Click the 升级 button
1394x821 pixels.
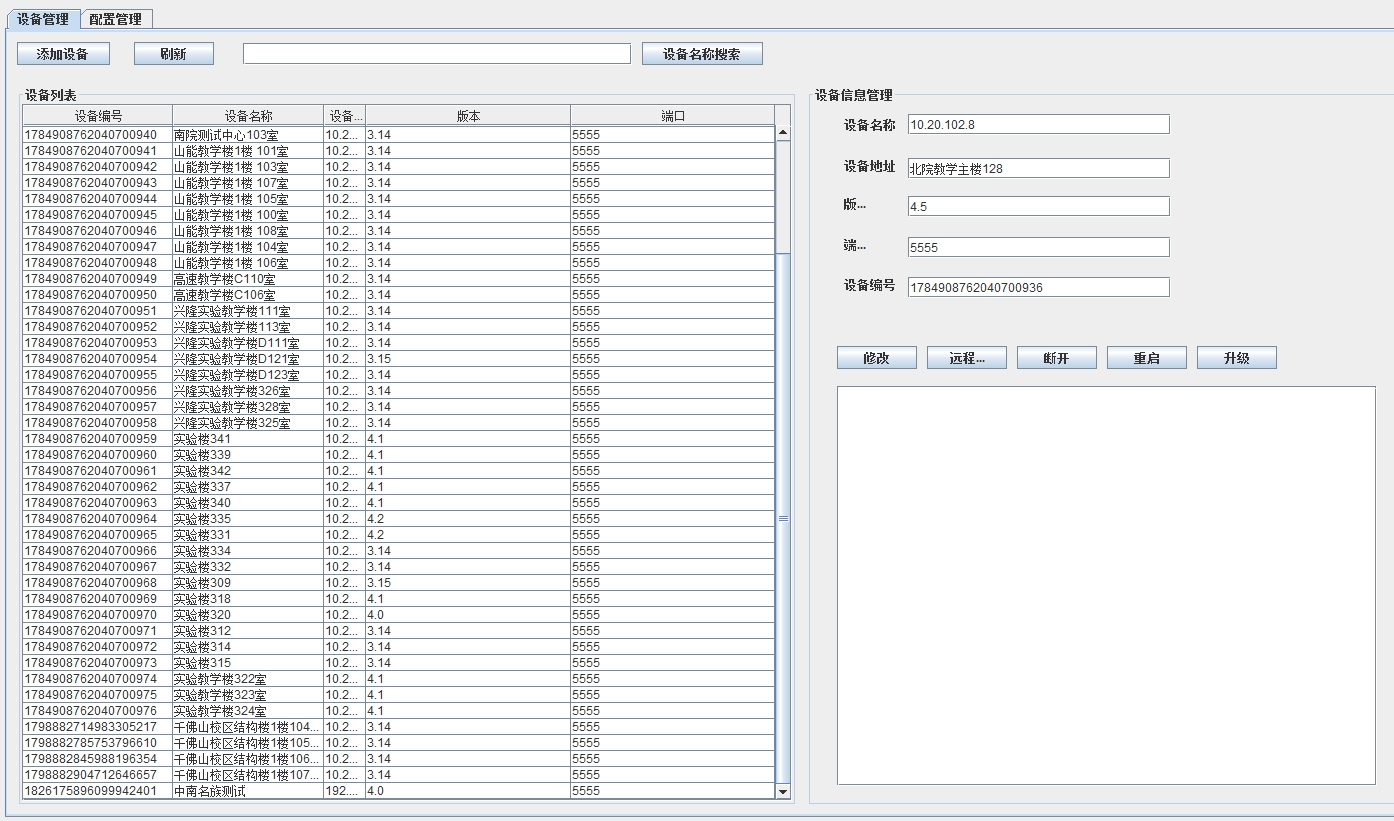(x=1236, y=358)
